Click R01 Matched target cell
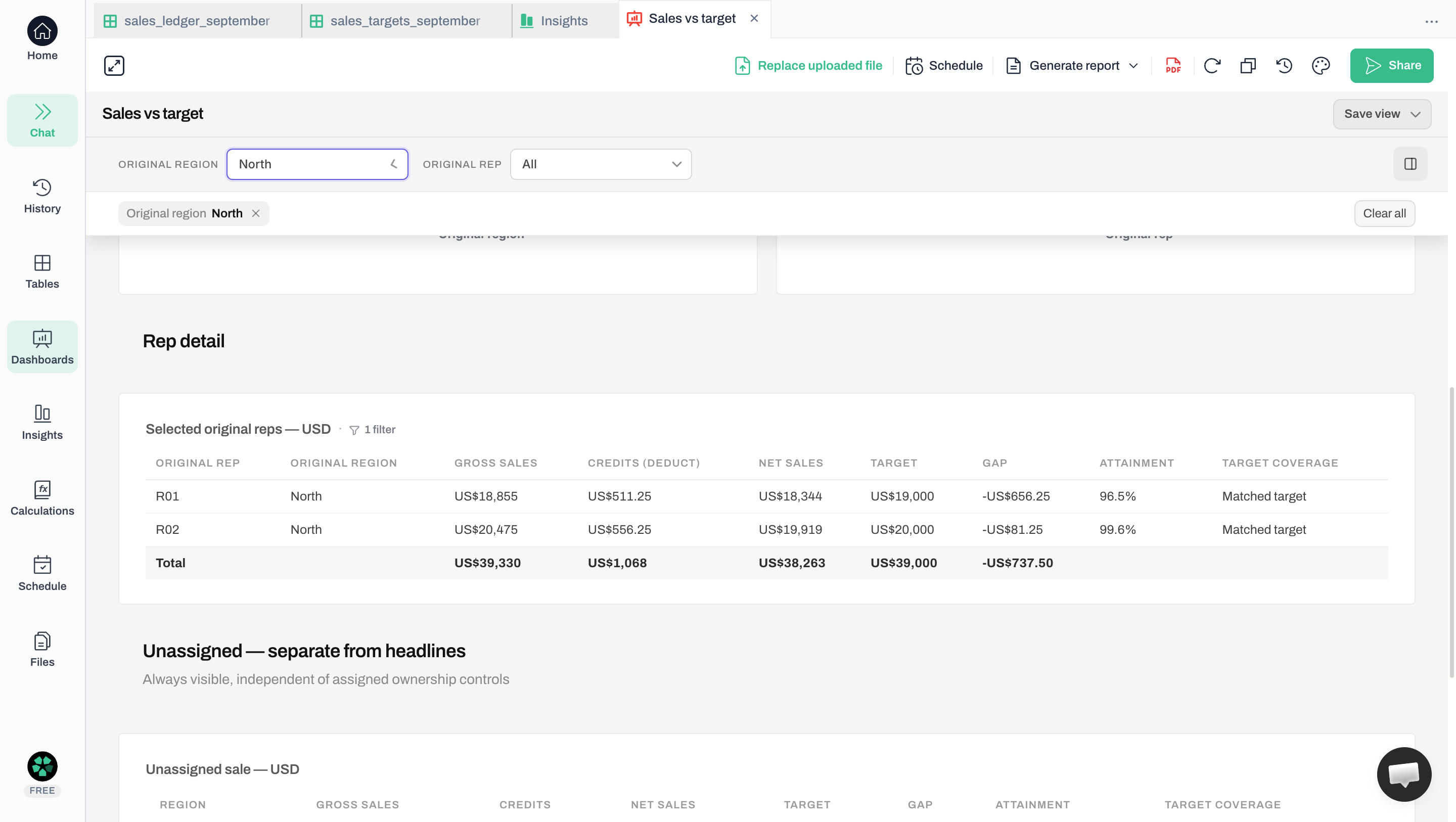This screenshot has width=1456, height=822. [1264, 496]
